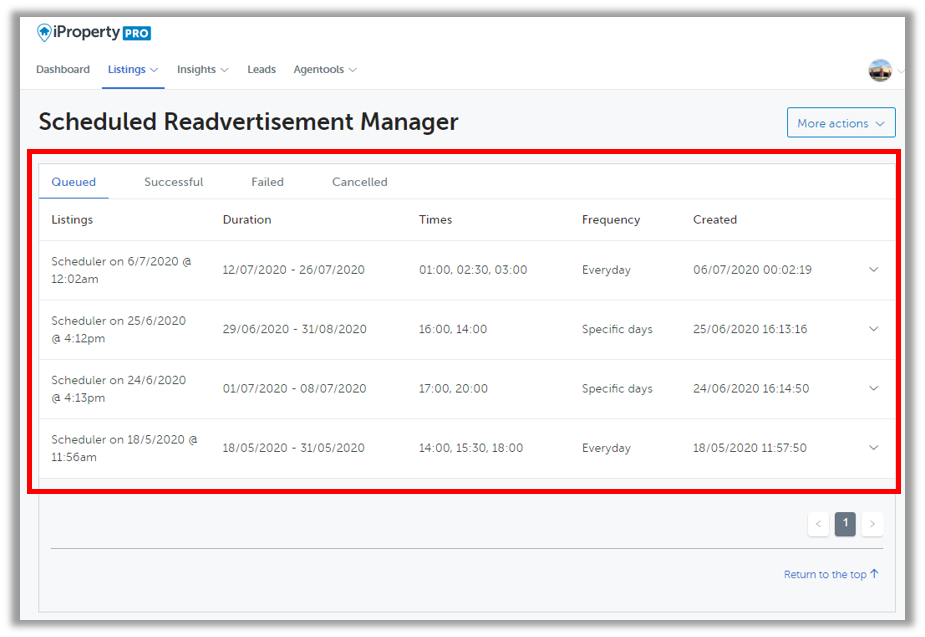Go to next page arrow
The height and width of the screenshot is (637, 925).
point(872,524)
